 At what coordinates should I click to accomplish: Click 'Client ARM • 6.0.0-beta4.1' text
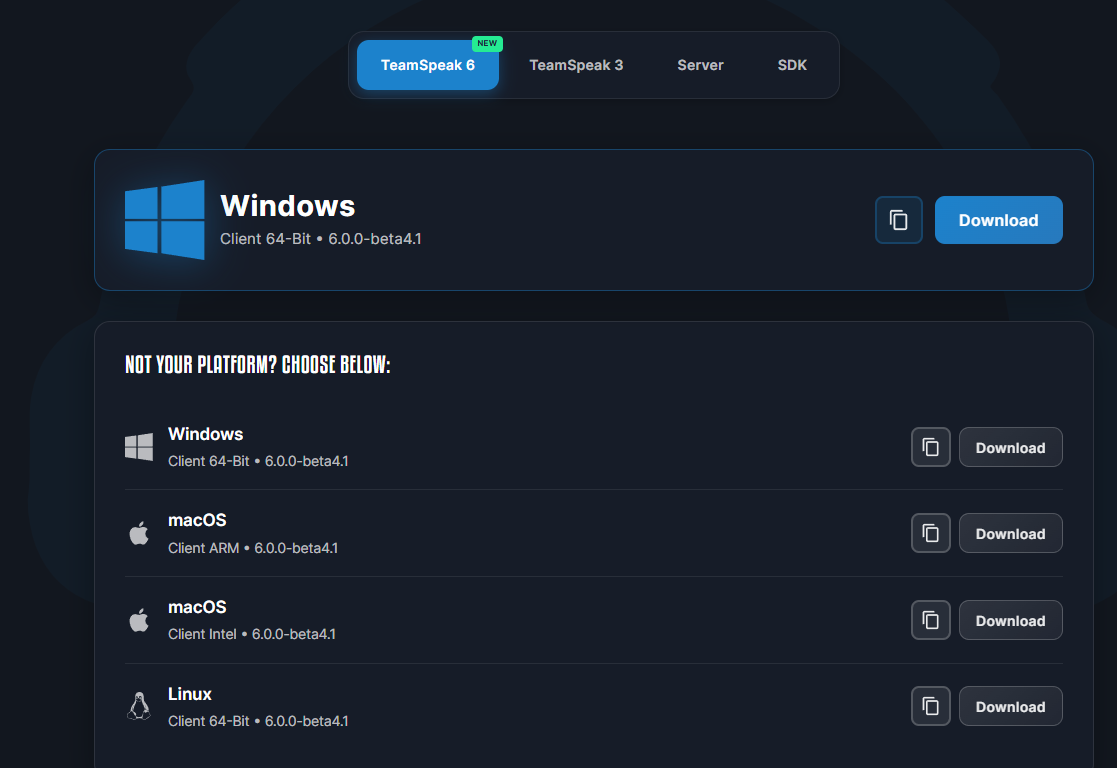pos(253,548)
